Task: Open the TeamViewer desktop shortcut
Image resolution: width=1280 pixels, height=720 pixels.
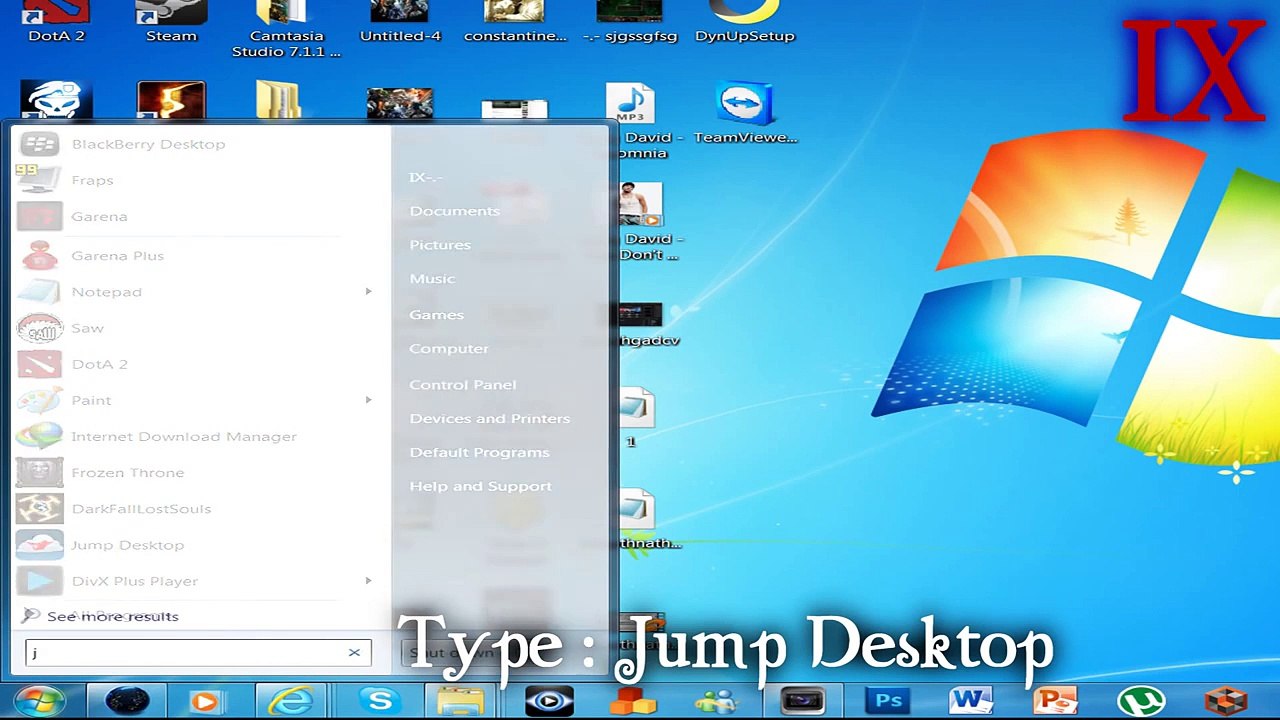Action: click(x=744, y=114)
